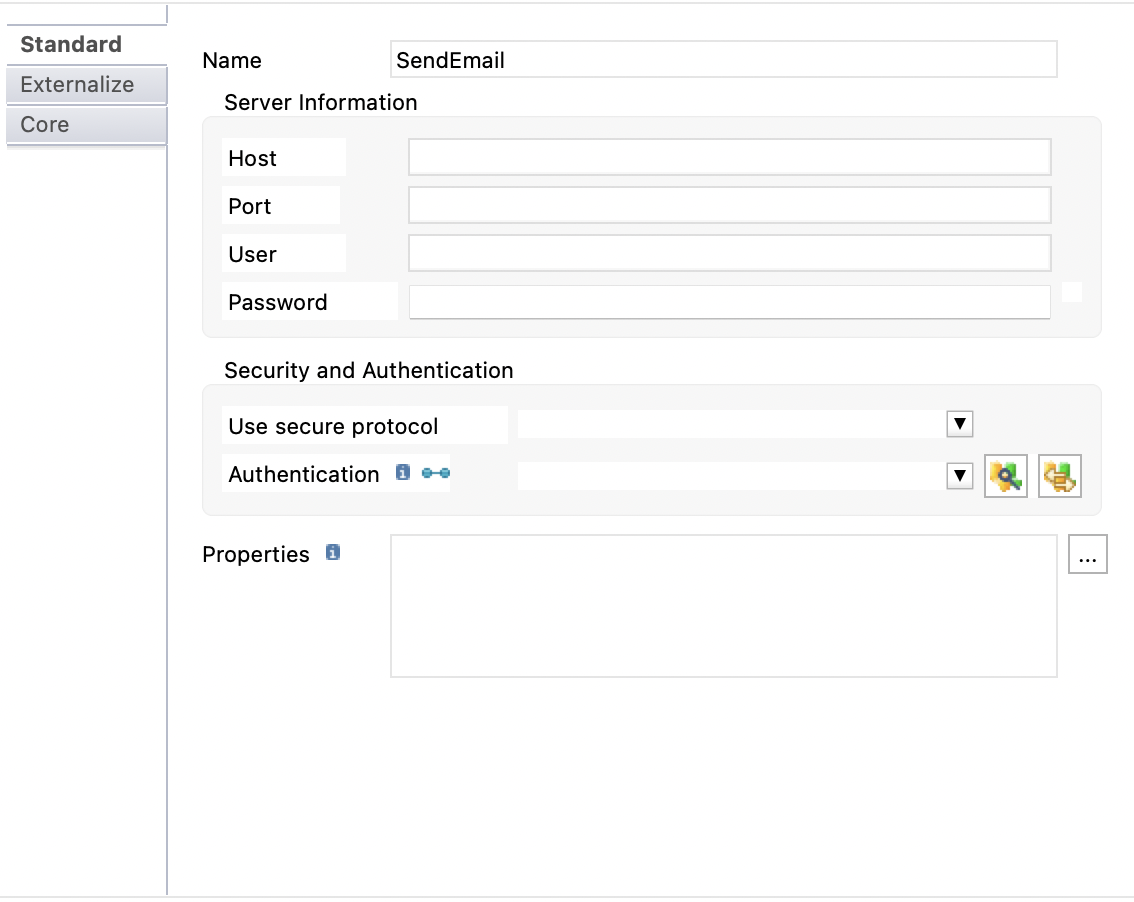
Task: Click the import-export arrows icon beside Authentication
Action: click(1059, 476)
